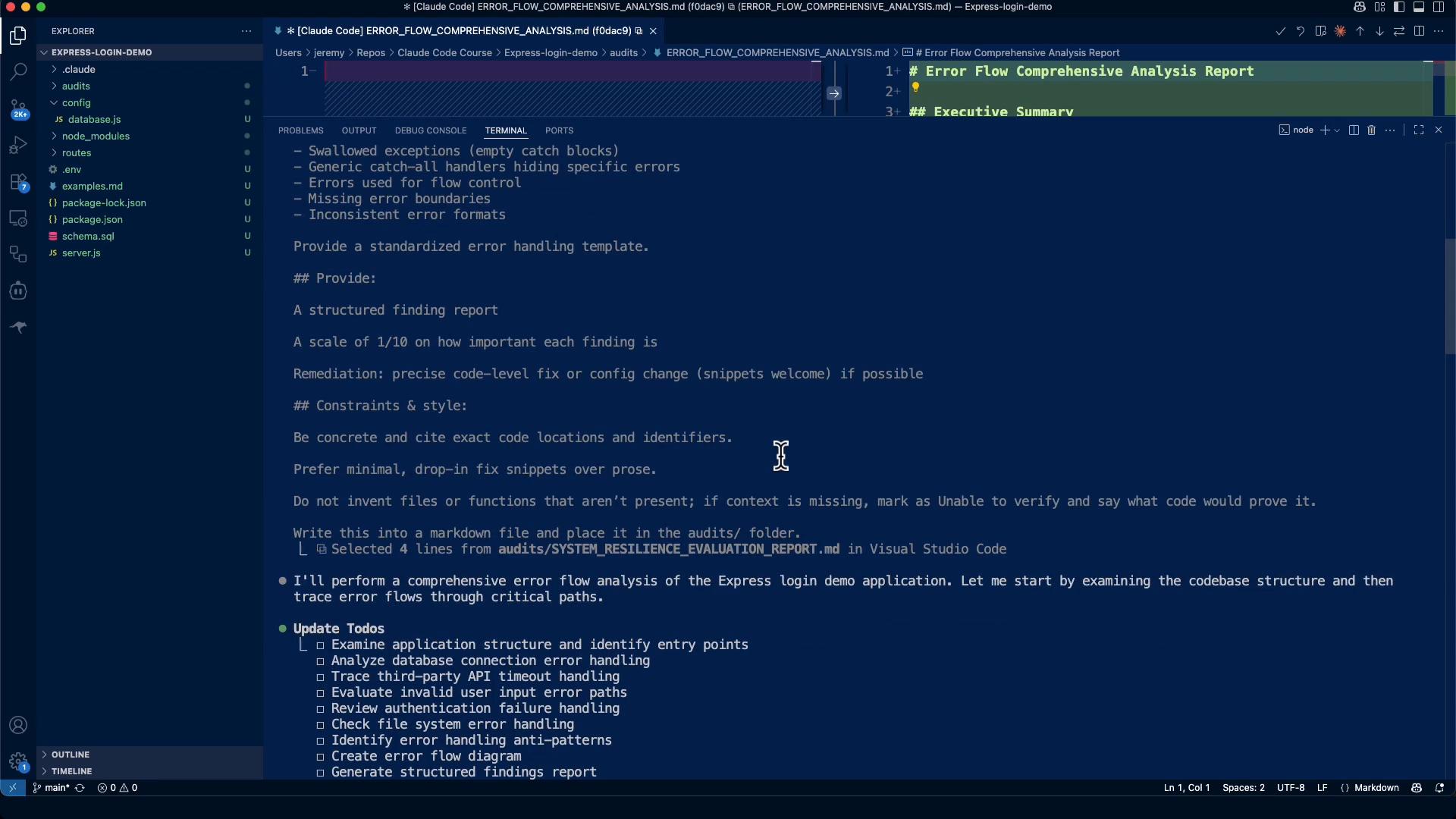Accept diff changes with the checkmark icon
The image size is (1456, 819).
pyautogui.click(x=1280, y=31)
